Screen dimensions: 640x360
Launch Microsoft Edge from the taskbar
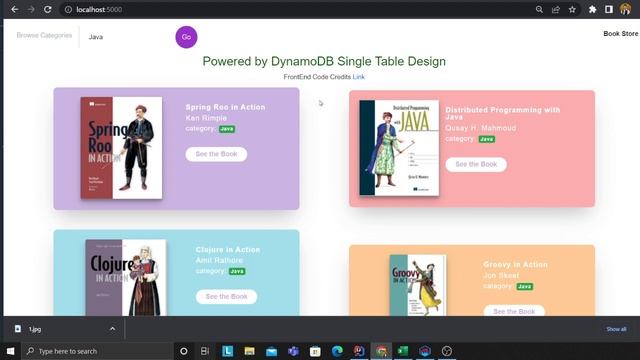pyautogui.click(x=337, y=351)
